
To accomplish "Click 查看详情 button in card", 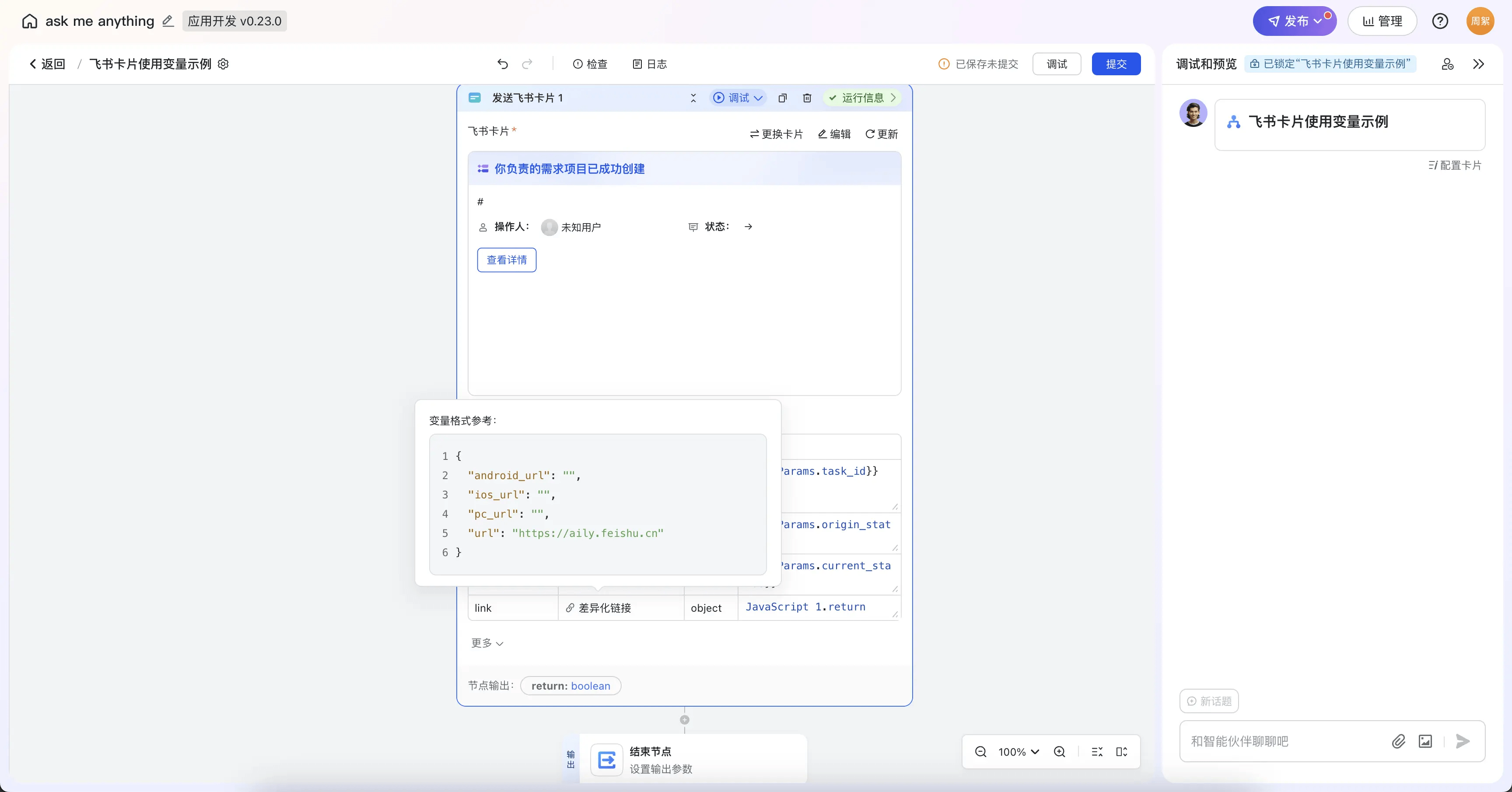I will tap(507, 260).
